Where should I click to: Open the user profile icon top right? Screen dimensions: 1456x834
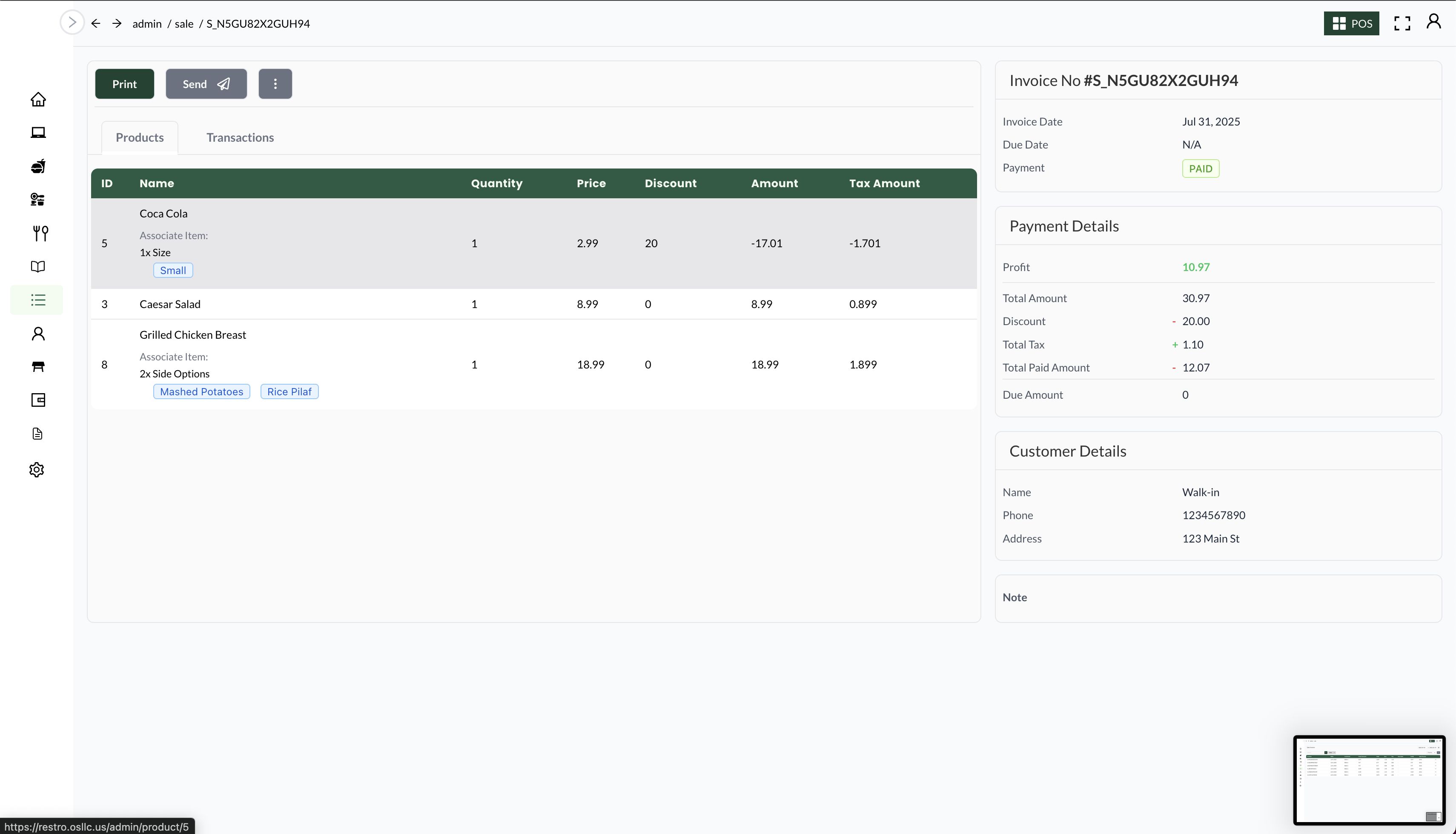tap(1434, 22)
